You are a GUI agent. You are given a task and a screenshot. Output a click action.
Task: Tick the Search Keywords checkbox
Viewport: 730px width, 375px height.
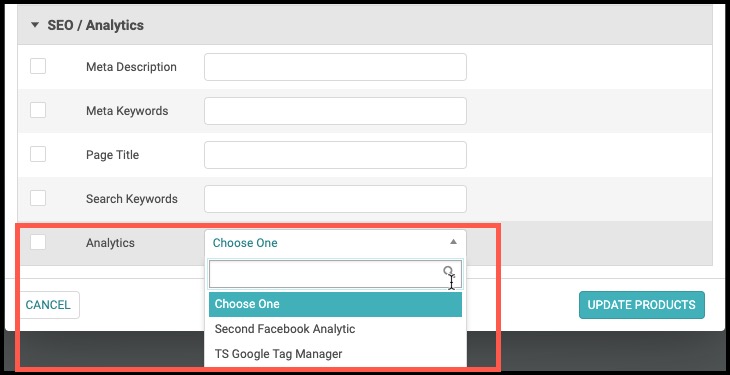[x=38, y=198]
